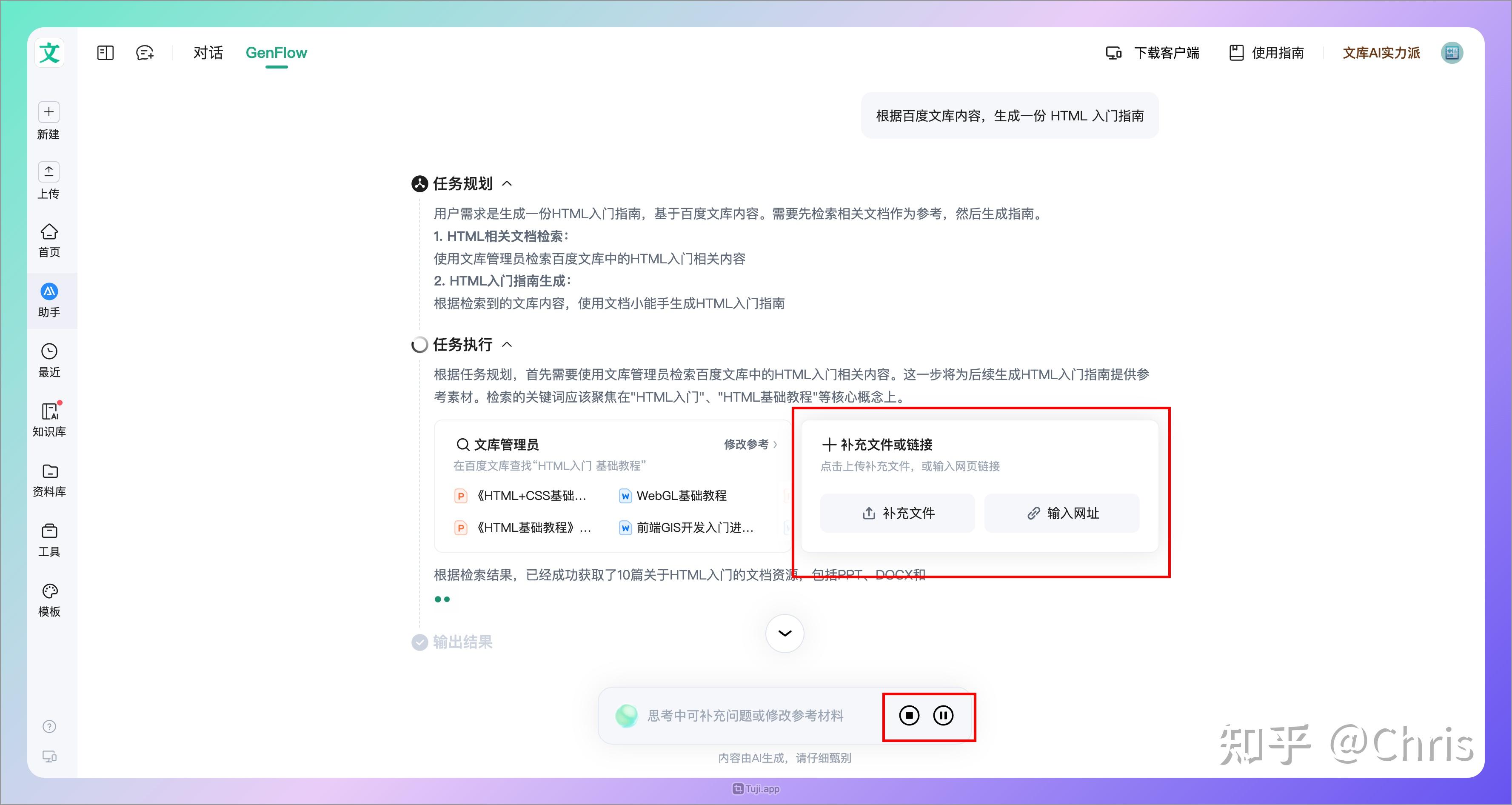
Task: Open 模板 templates palette icon
Action: (49, 591)
